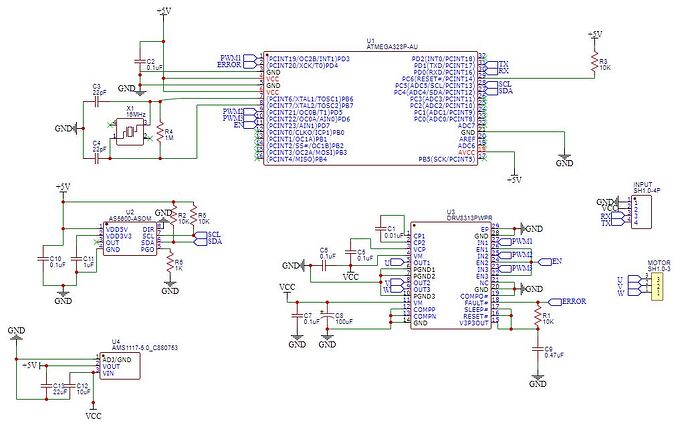This screenshot has height=429, width=690.
Task: Click capacitor C4 22pF symbol
Action: coord(97,158)
